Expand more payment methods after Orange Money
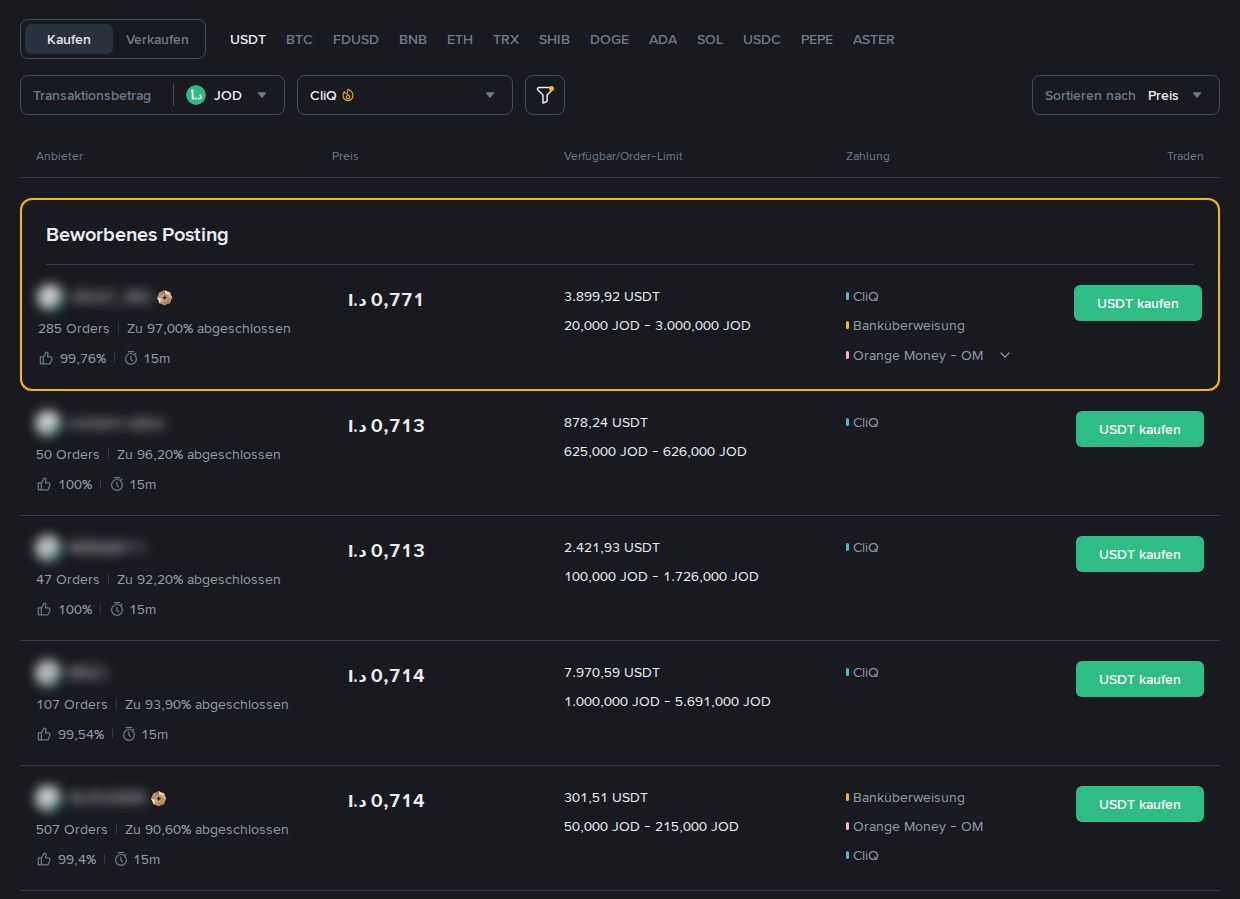The height and width of the screenshot is (899, 1240). point(1005,355)
